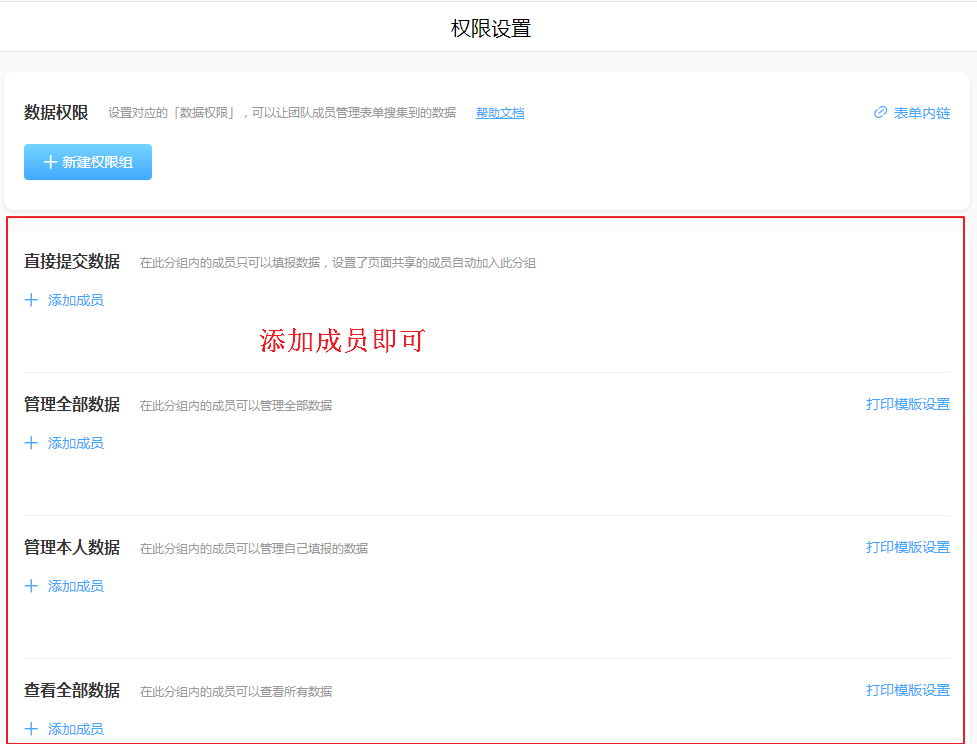Click plus icon under 管理全部数据 section

pos(31,443)
